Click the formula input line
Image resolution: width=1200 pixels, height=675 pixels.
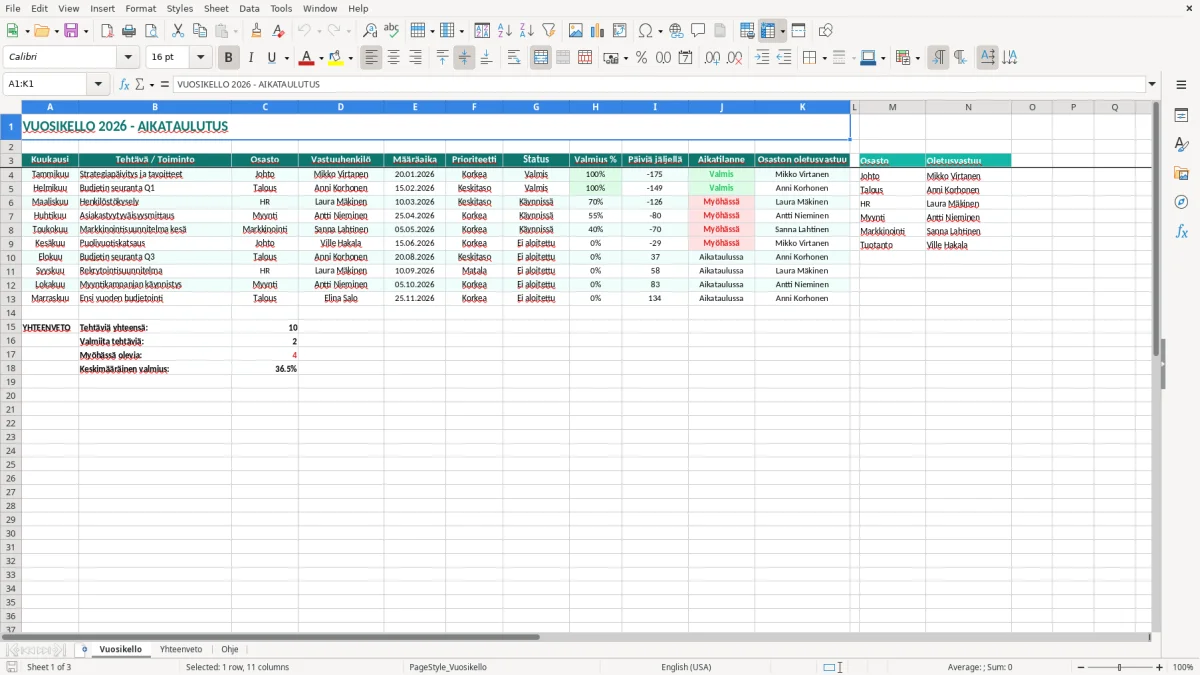pyautogui.click(x=658, y=84)
